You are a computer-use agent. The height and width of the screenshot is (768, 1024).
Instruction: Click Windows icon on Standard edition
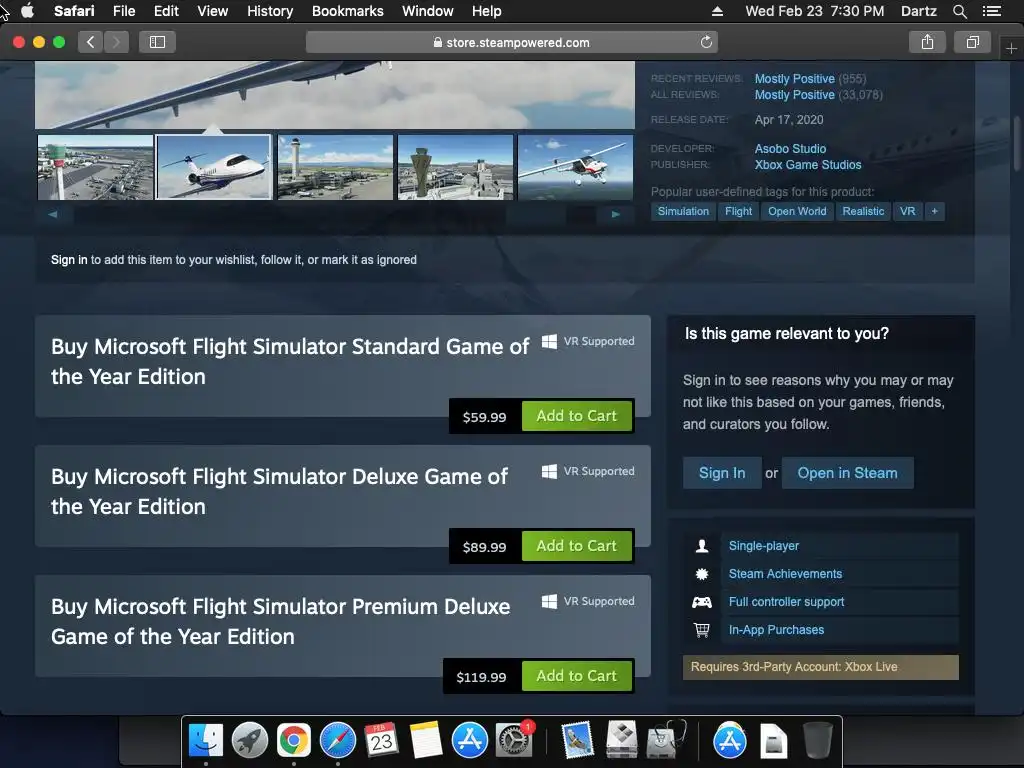point(549,342)
